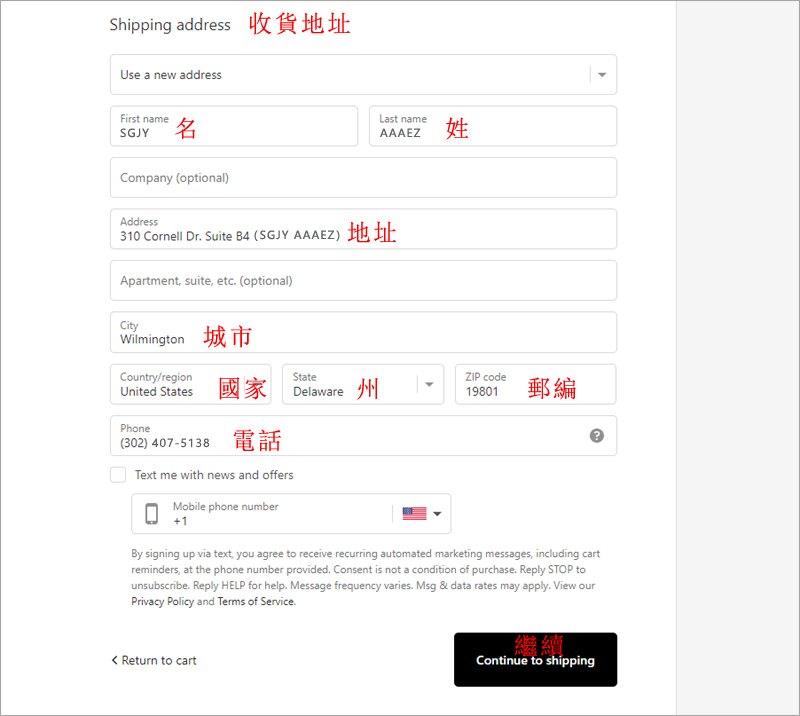Enable 'Text me with news and offers'
This screenshot has height=716, width=800.
pyautogui.click(x=119, y=475)
